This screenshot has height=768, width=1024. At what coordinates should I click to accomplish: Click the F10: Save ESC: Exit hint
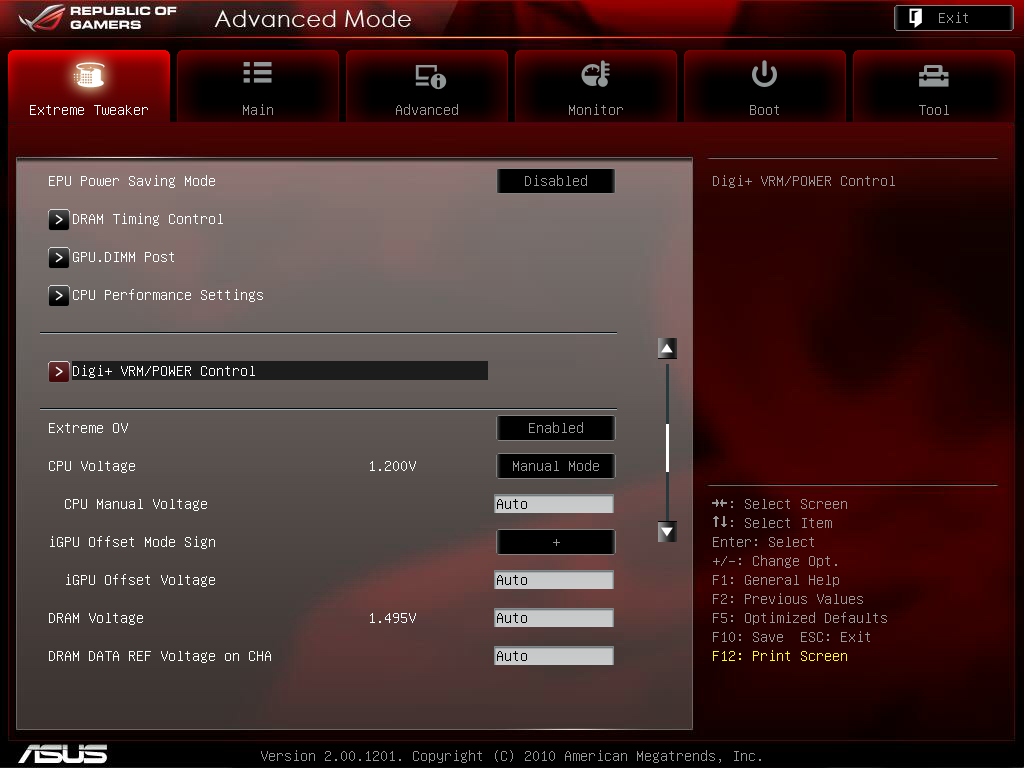[x=792, y=637]
